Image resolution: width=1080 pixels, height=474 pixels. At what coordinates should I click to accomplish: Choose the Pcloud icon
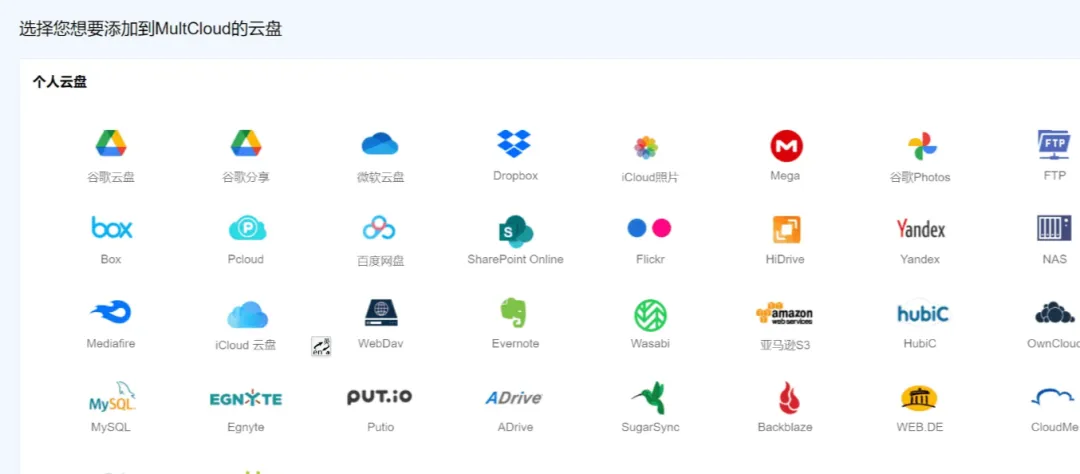[x=247, y=228]
